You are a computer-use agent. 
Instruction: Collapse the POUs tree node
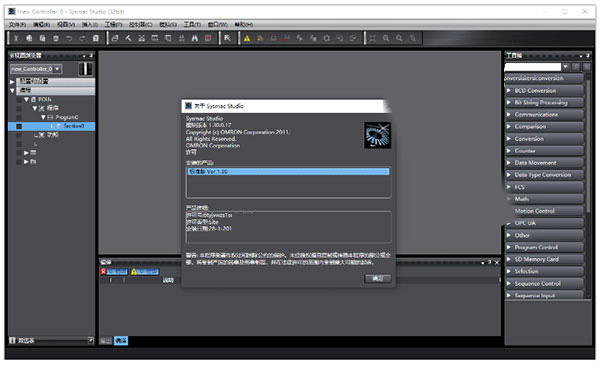click(x=26, y=99)
